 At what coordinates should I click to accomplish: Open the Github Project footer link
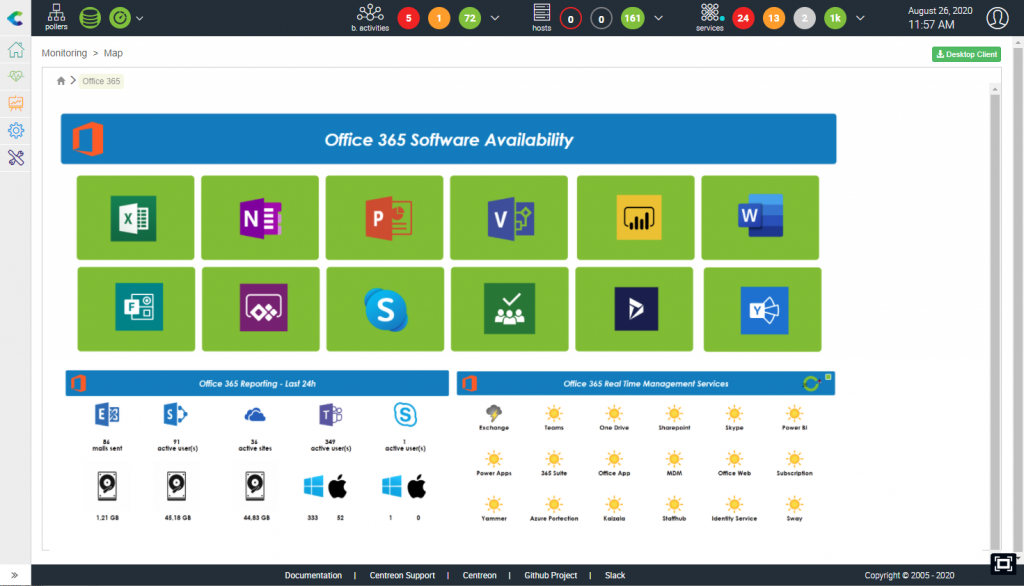[551, 576]
